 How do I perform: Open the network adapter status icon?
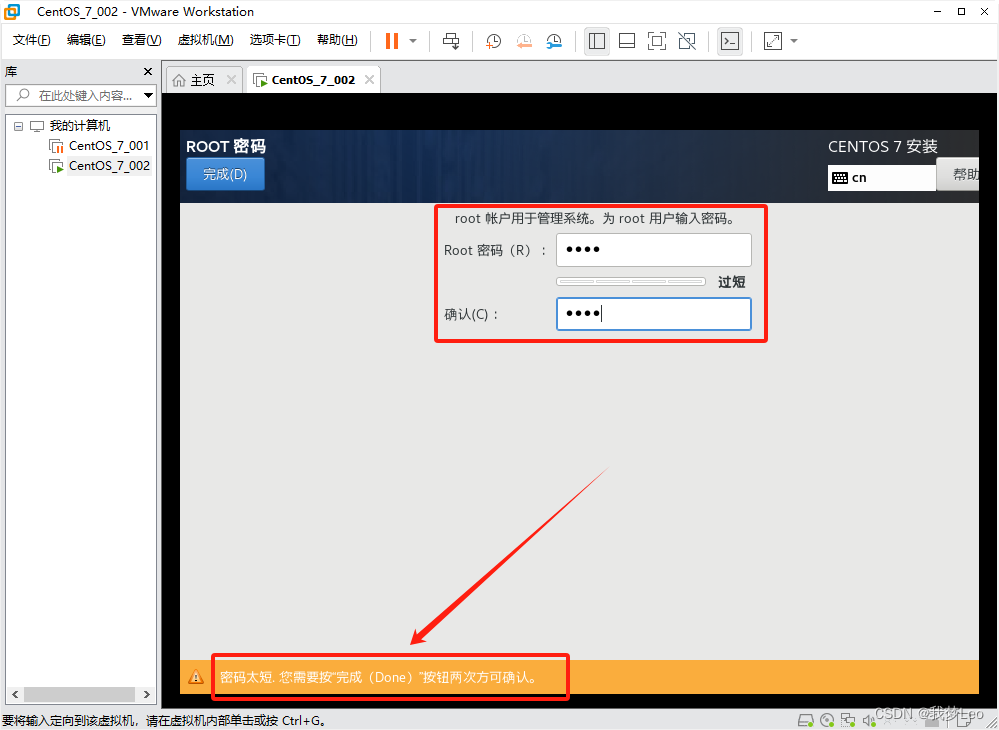click(848, 720)
